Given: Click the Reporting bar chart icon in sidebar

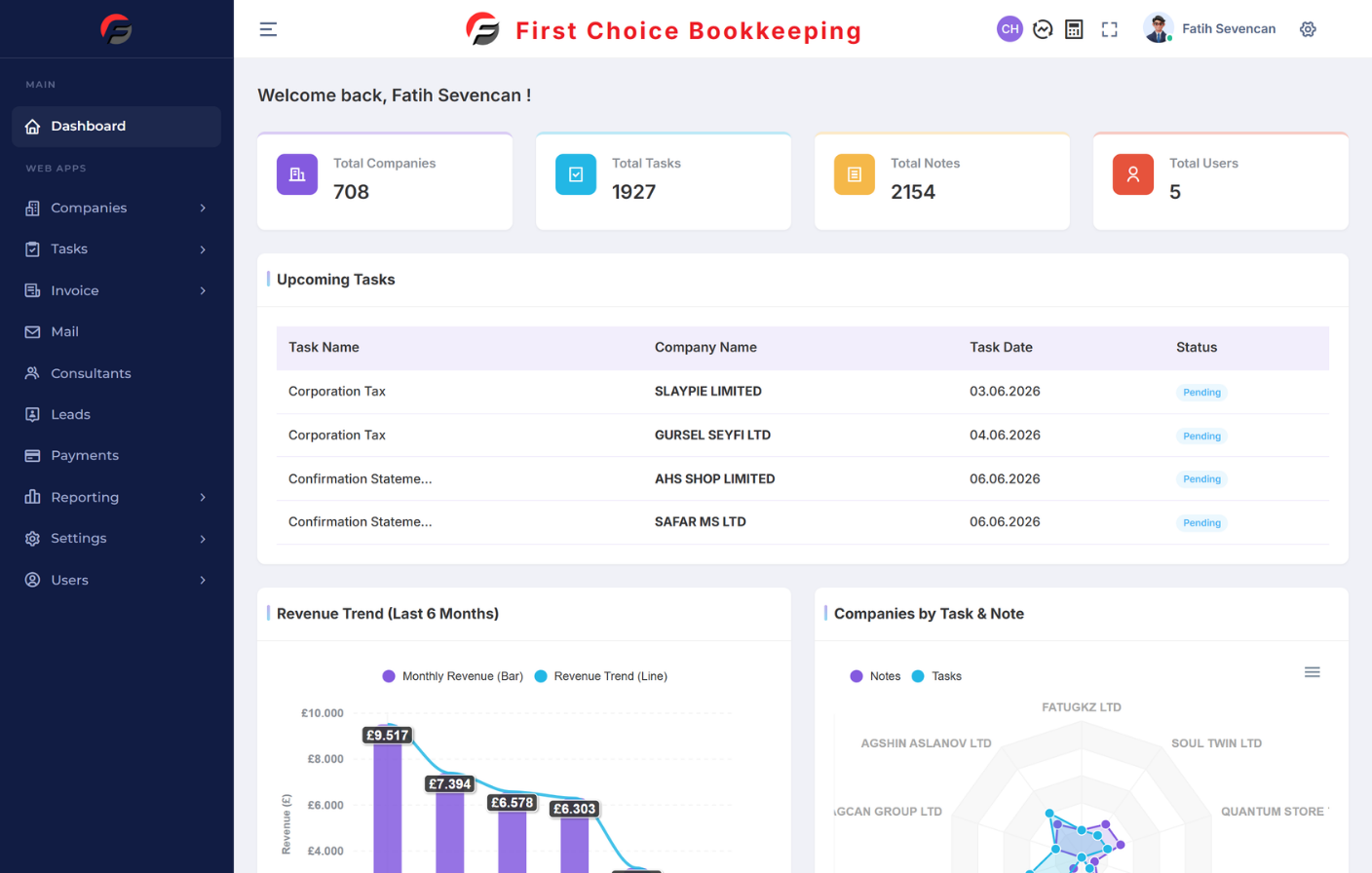Looking at the screenshot, I should pyautogui.click(x=32, y=497).
